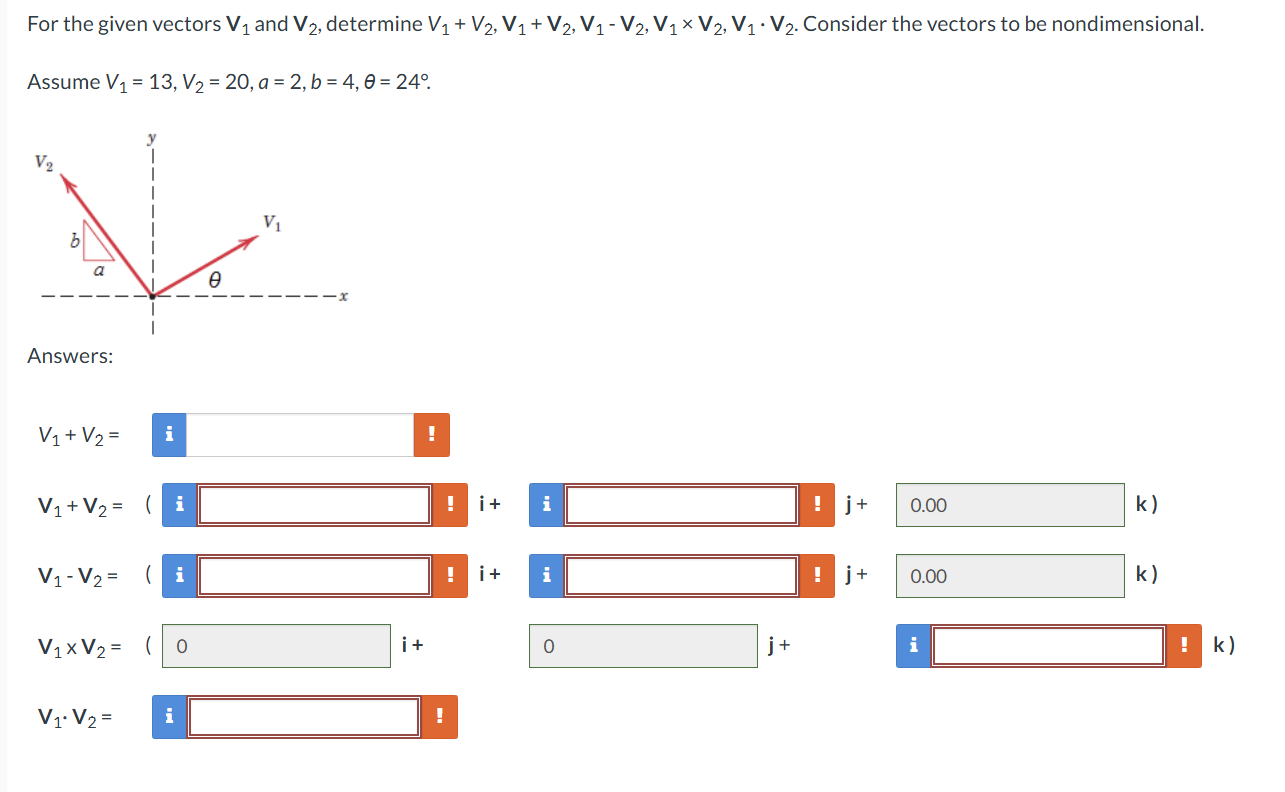This screenshot has width=1285, height=792.
Task: Click the error indicator on the V1 + V2 i-component
Action: click(449, 505)
